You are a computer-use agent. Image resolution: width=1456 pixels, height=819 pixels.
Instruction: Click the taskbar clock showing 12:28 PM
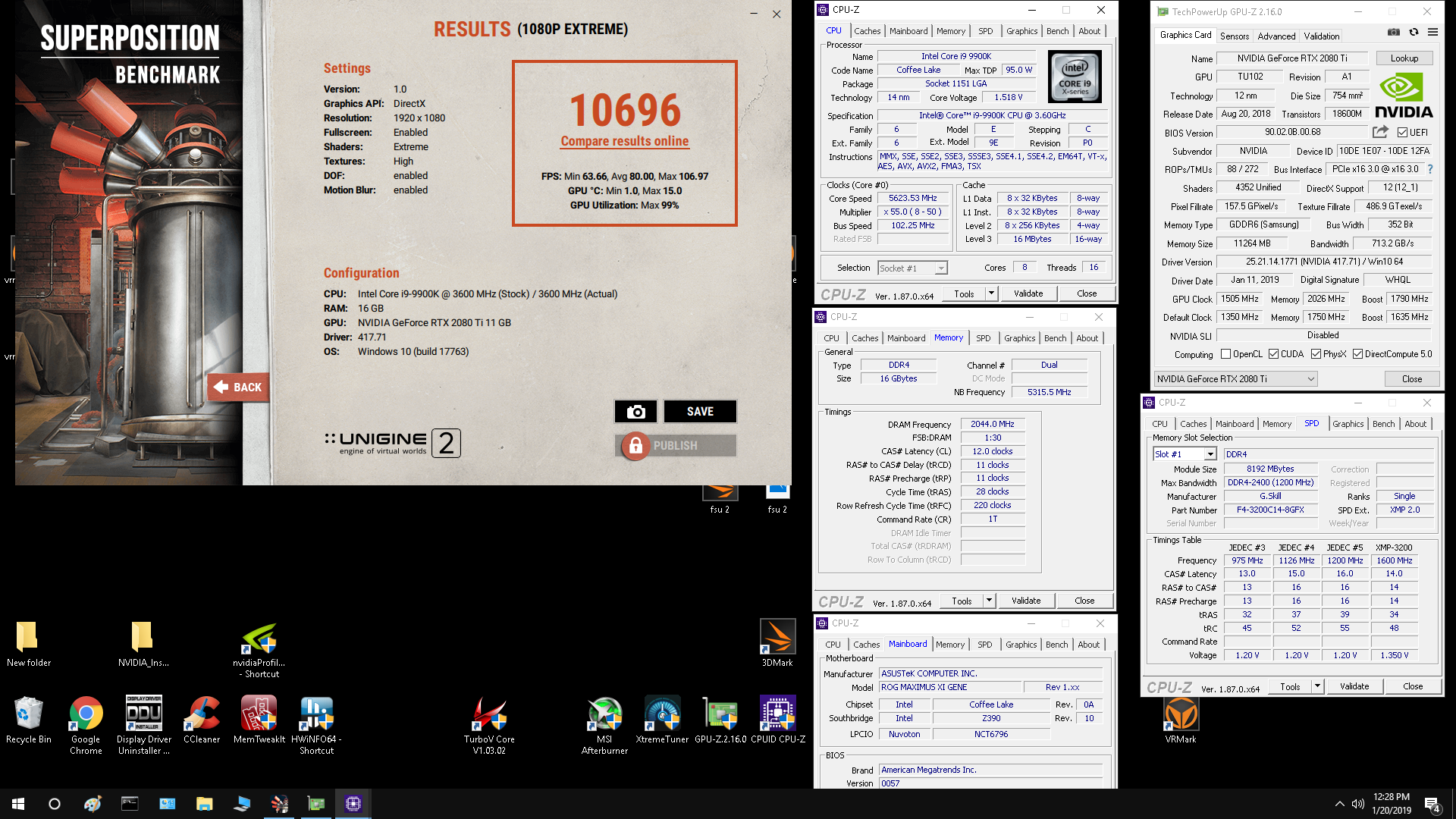point(1391,804)
